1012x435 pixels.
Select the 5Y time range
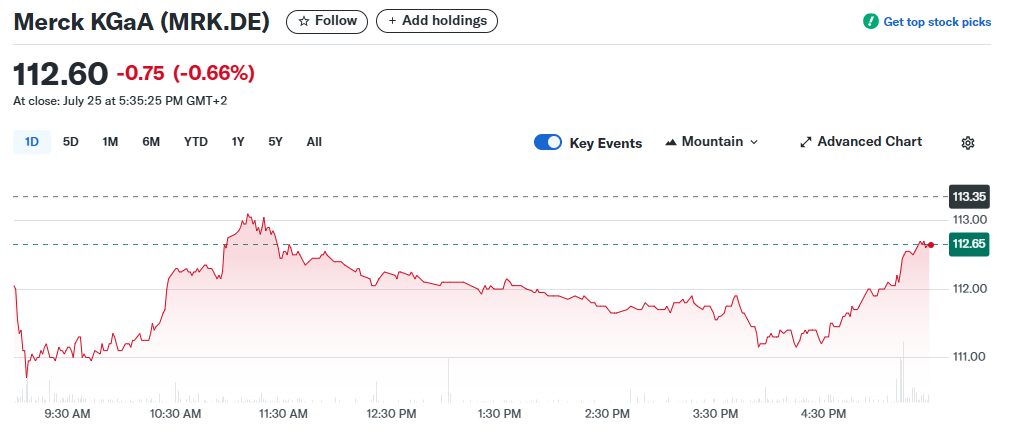point(276,142)
